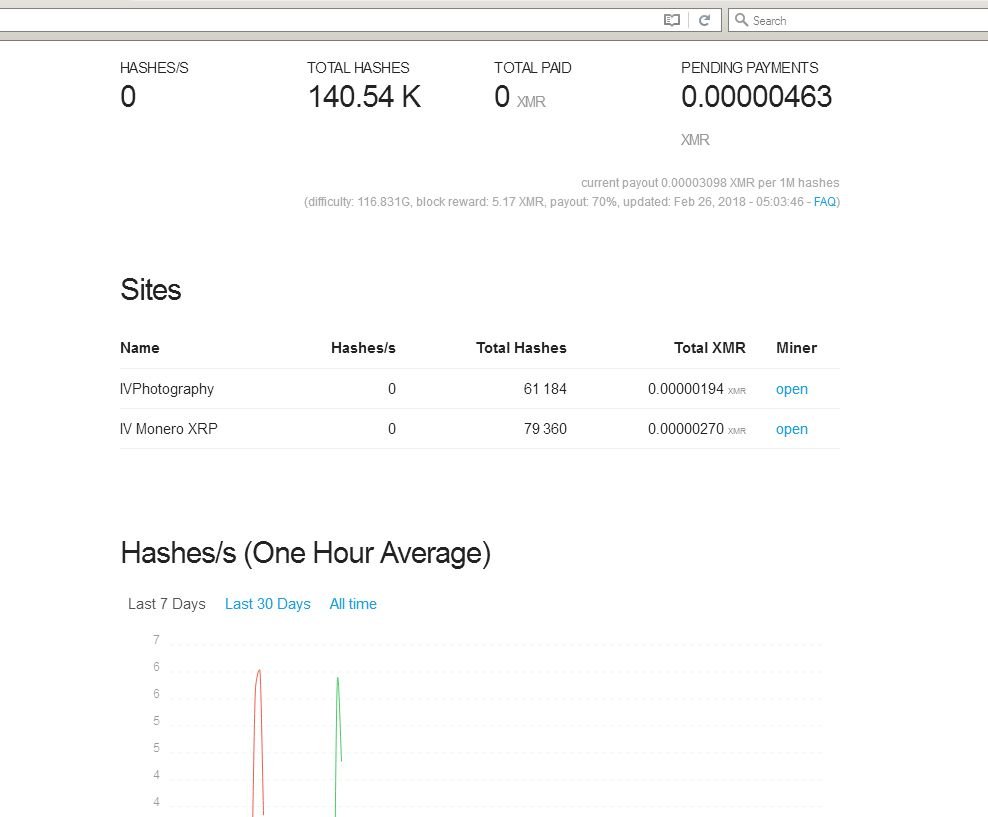Click the Name column header
The width and height of the screenshot is (988, 817).
tap(139, 348)
